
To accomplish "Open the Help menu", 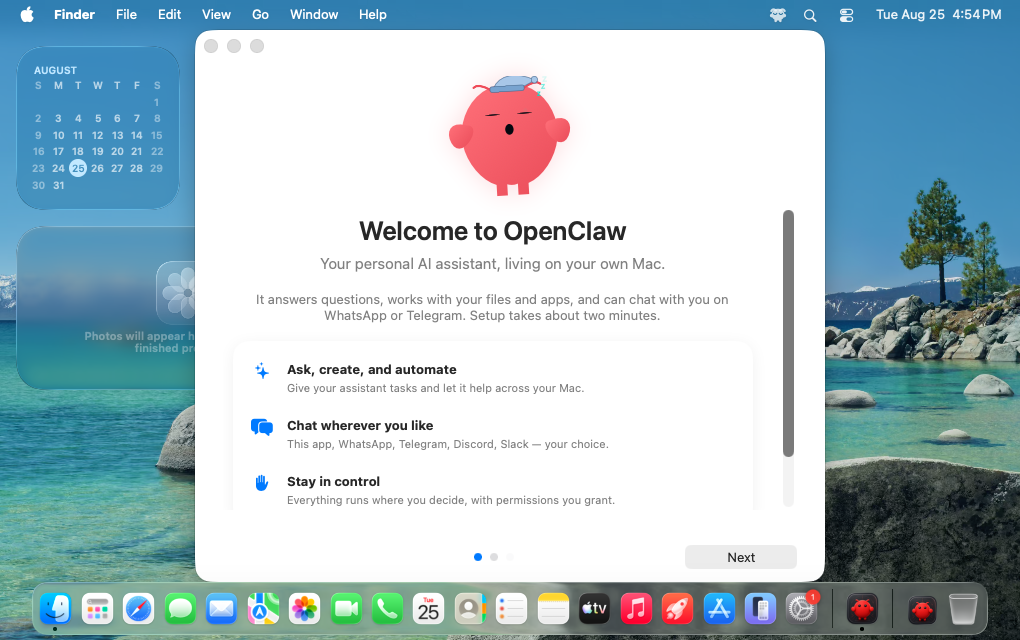I will (x=373, y=14).
